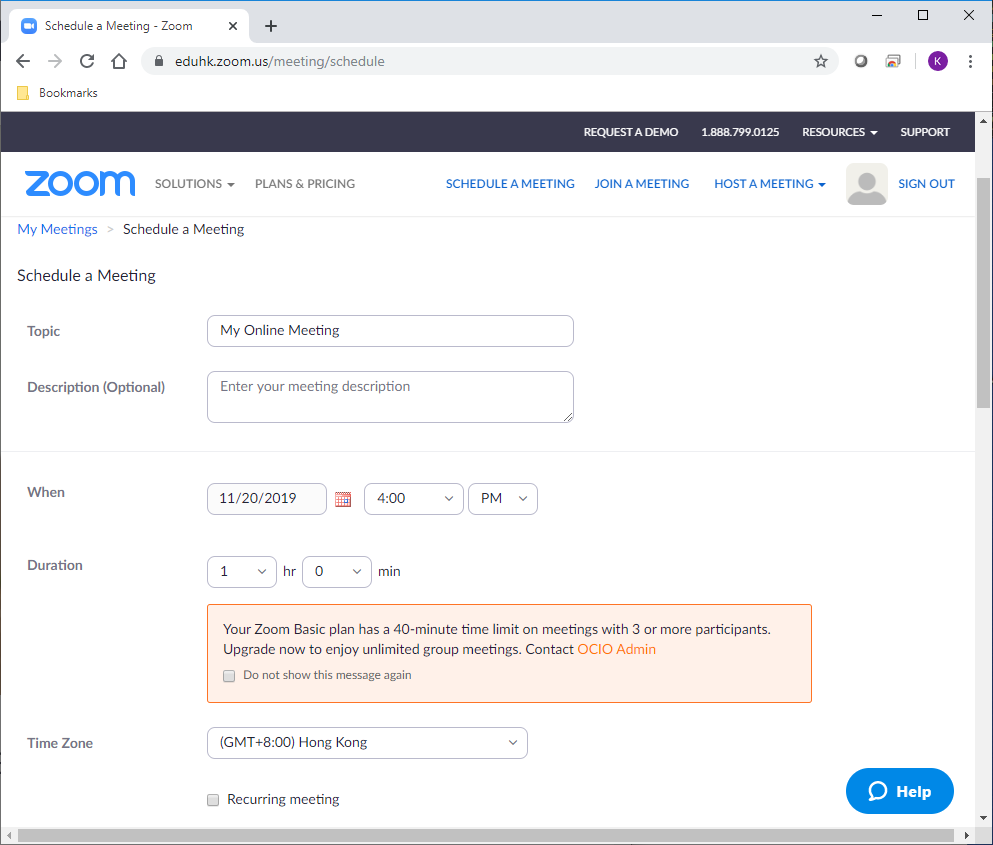Click phone number 1.888.799.0125
Viewport: 993px width, 845px height.
pos(740,132)
